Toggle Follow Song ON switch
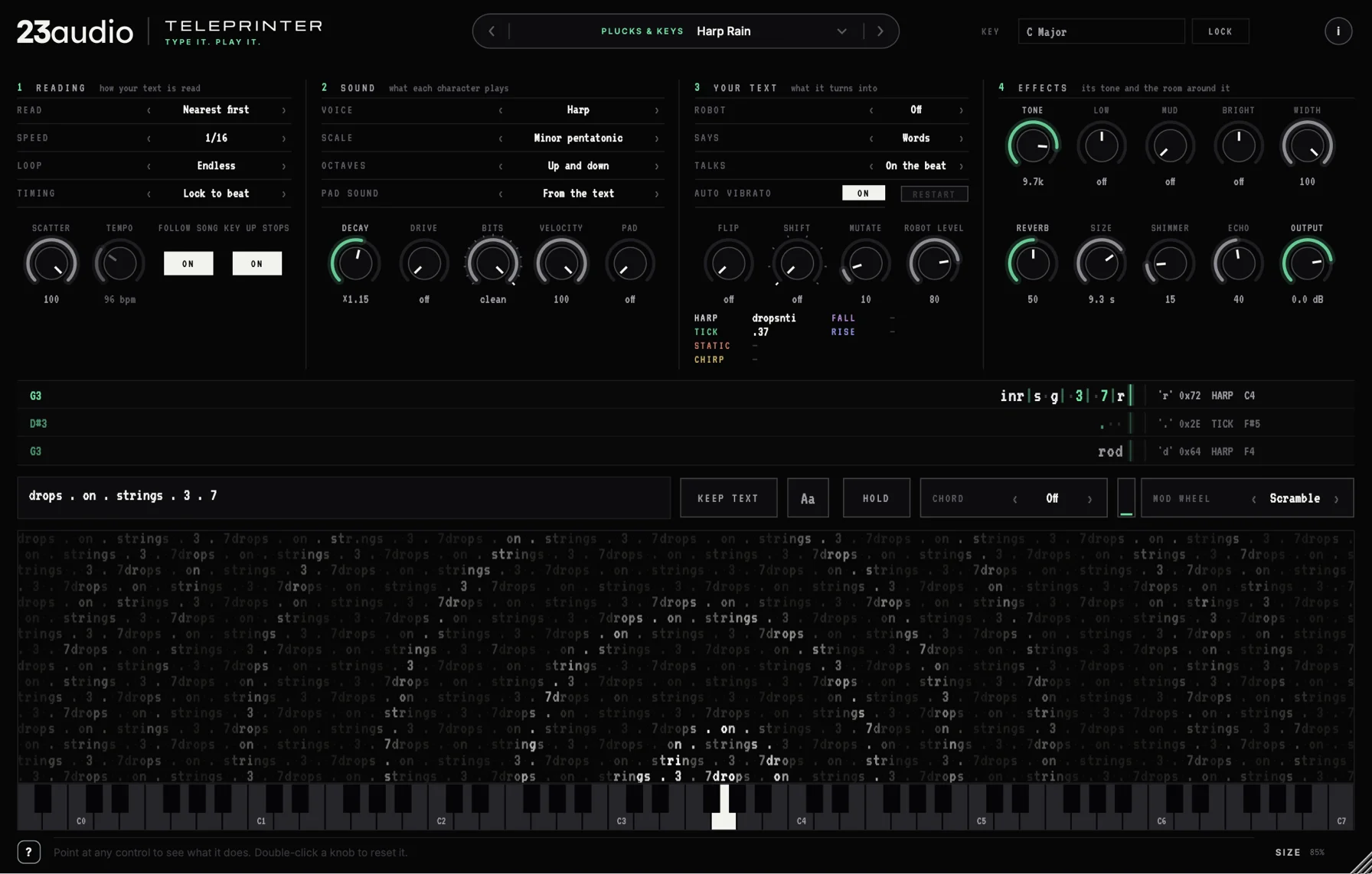This screenshot has width=1372, height=874. click(188, 263)
